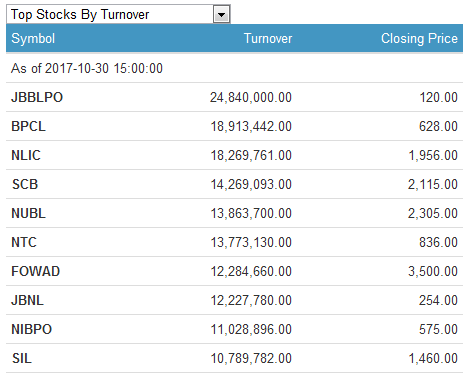Select the SIL stock symbol
This screenshot has width=469, height=377.
[x=22, y=358]
